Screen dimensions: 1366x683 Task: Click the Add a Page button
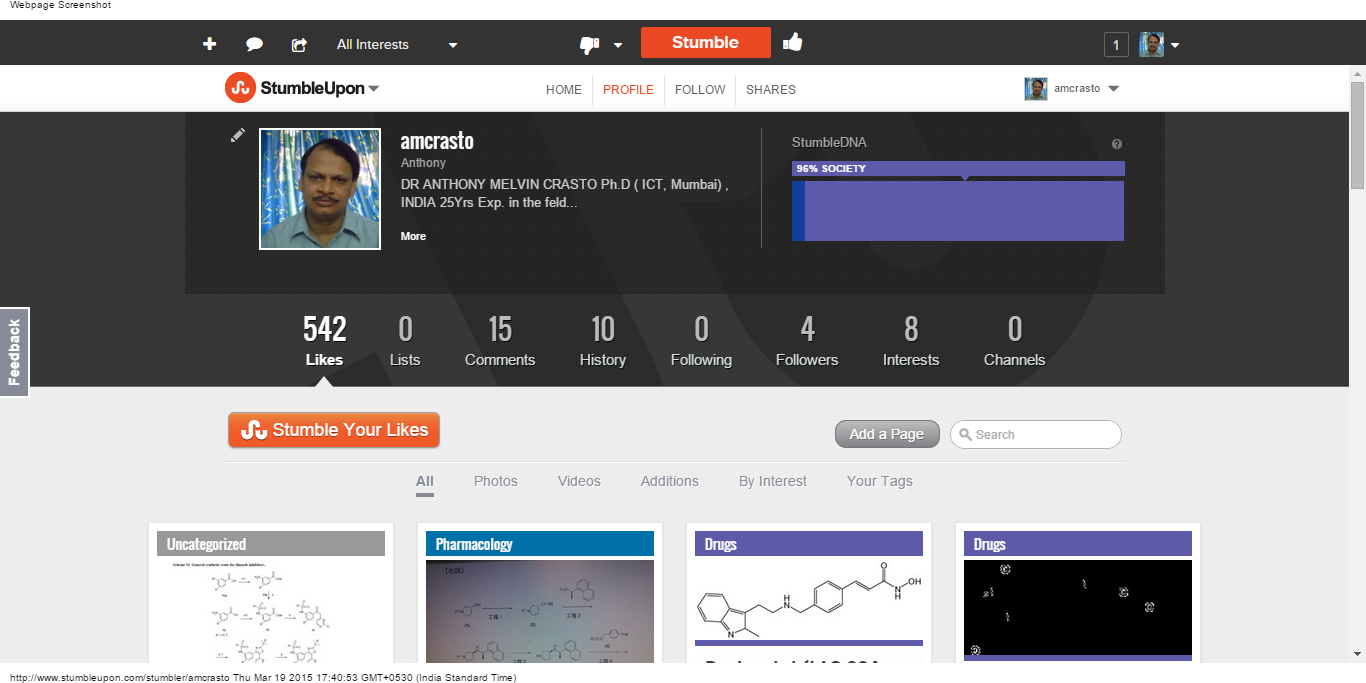point(887,434)
